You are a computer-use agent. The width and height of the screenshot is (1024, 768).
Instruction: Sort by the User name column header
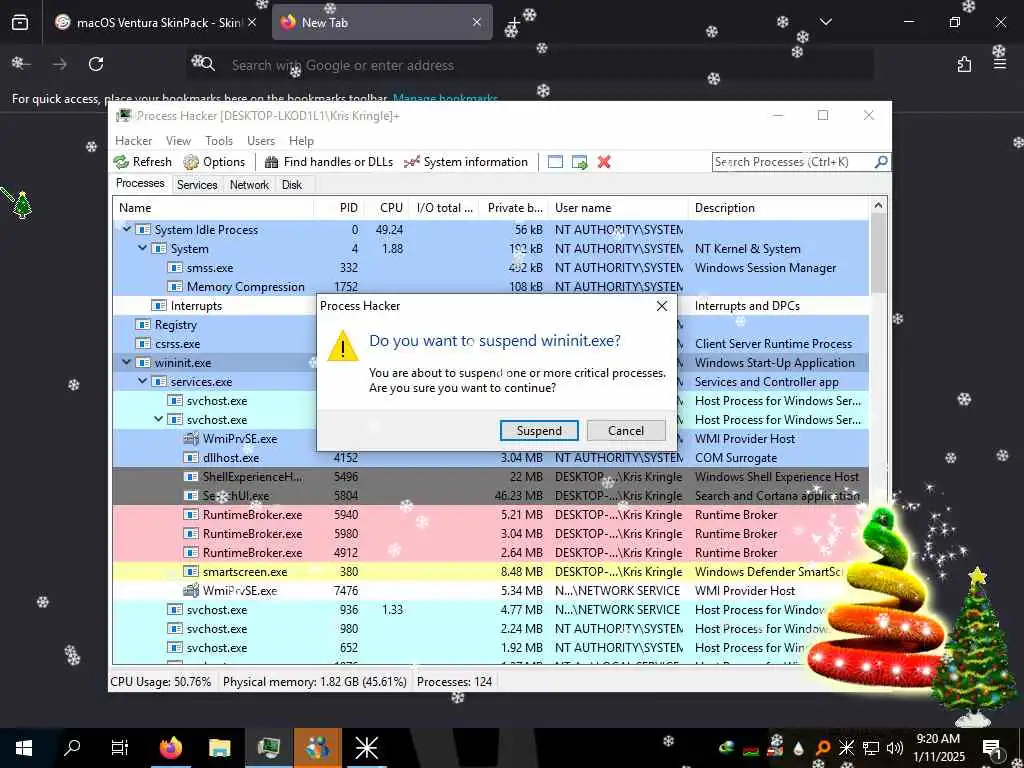618,208
